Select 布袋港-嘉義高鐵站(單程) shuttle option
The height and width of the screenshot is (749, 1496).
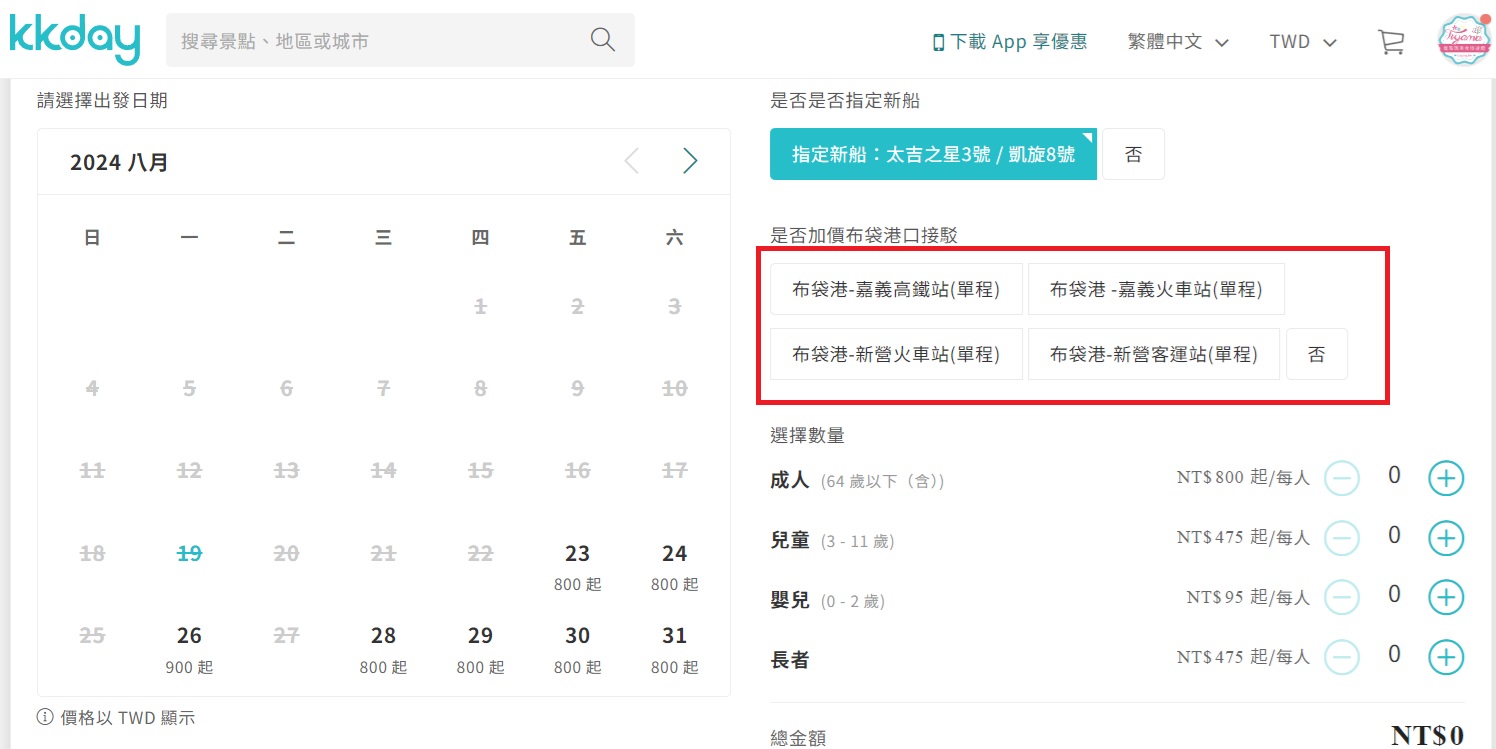click(x=896, y=288)
